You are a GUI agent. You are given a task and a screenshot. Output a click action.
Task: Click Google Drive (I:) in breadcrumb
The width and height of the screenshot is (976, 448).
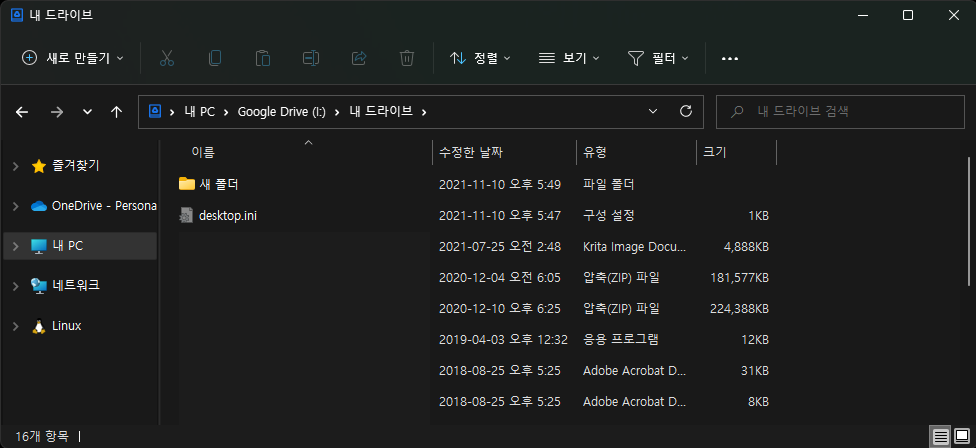(x=281, y=112)
